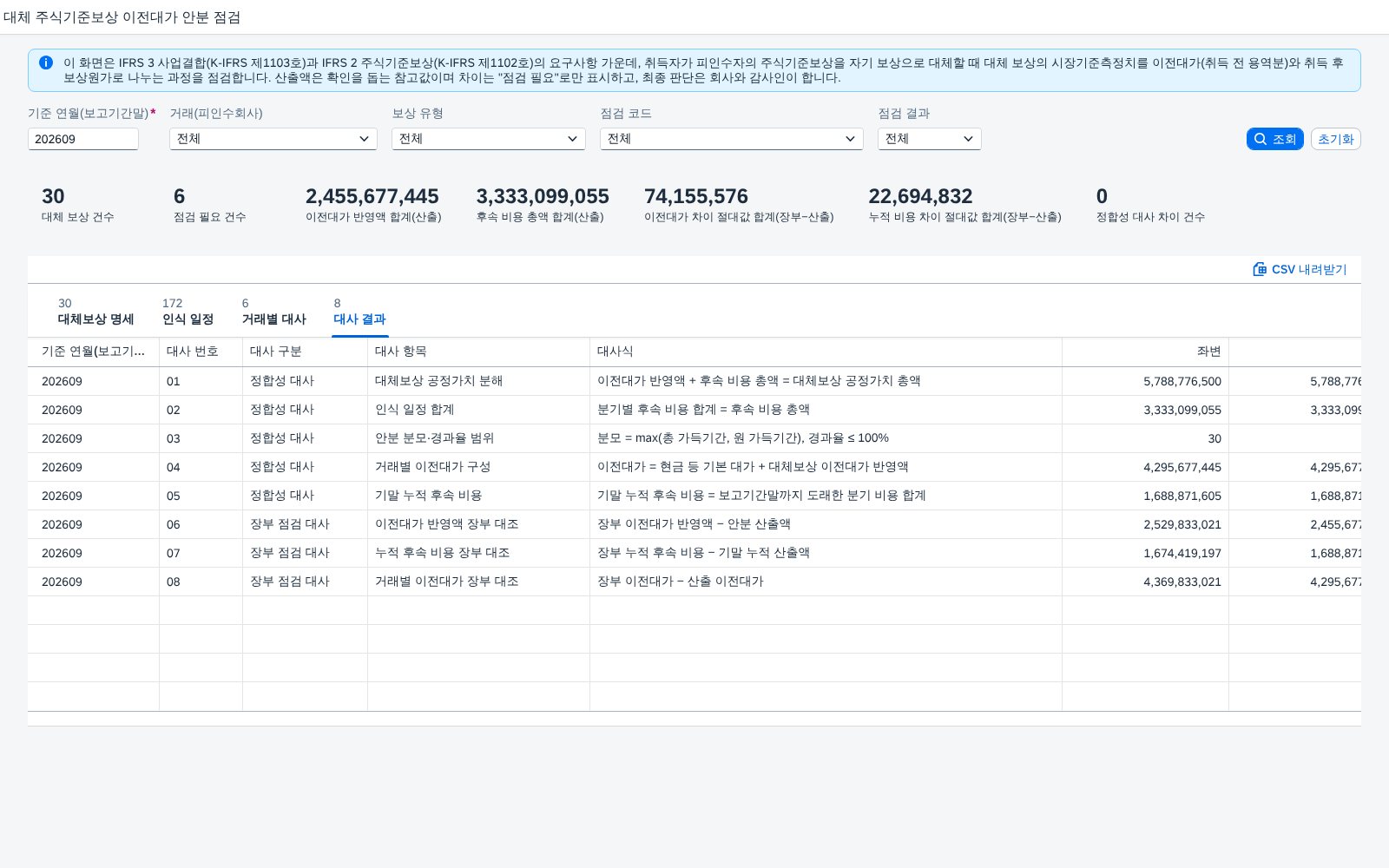Open the 점검 코드 combo box
This screenshot has height=868, width=1389.
tap(732, 139)
